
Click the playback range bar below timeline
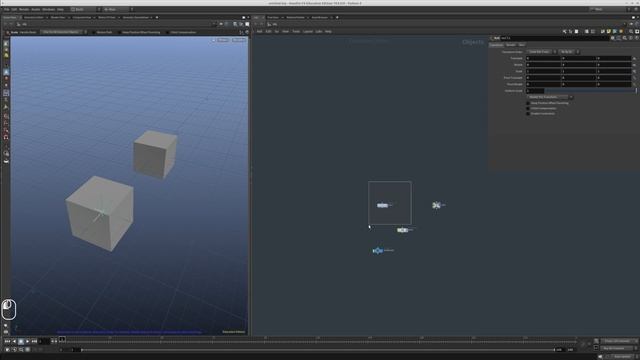coord(318,350)
